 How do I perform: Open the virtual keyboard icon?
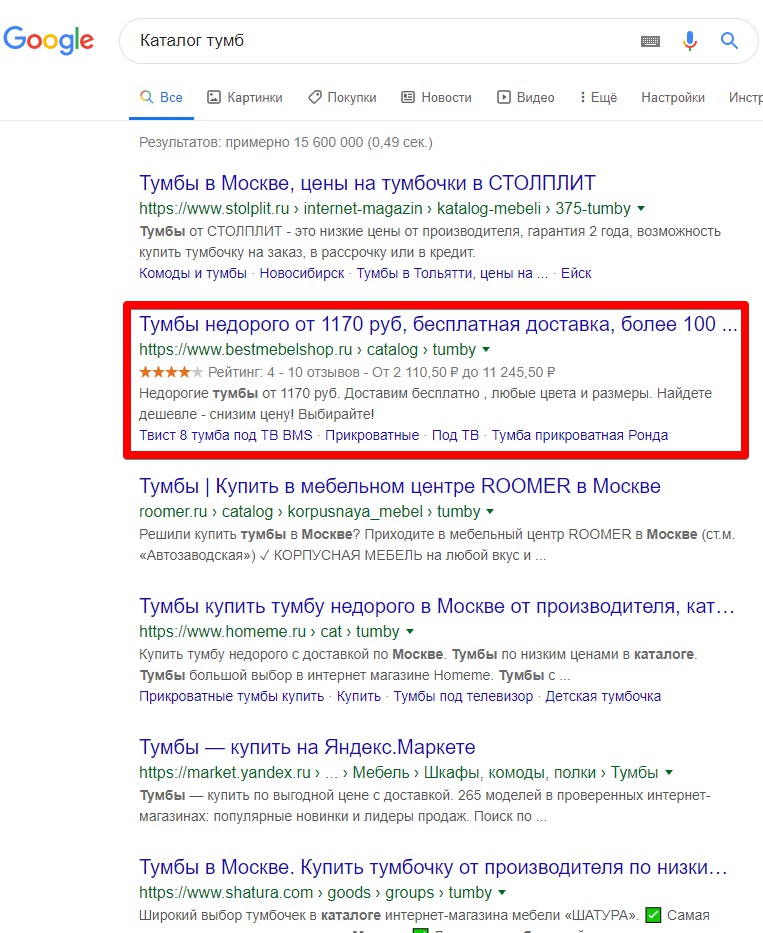650,41
